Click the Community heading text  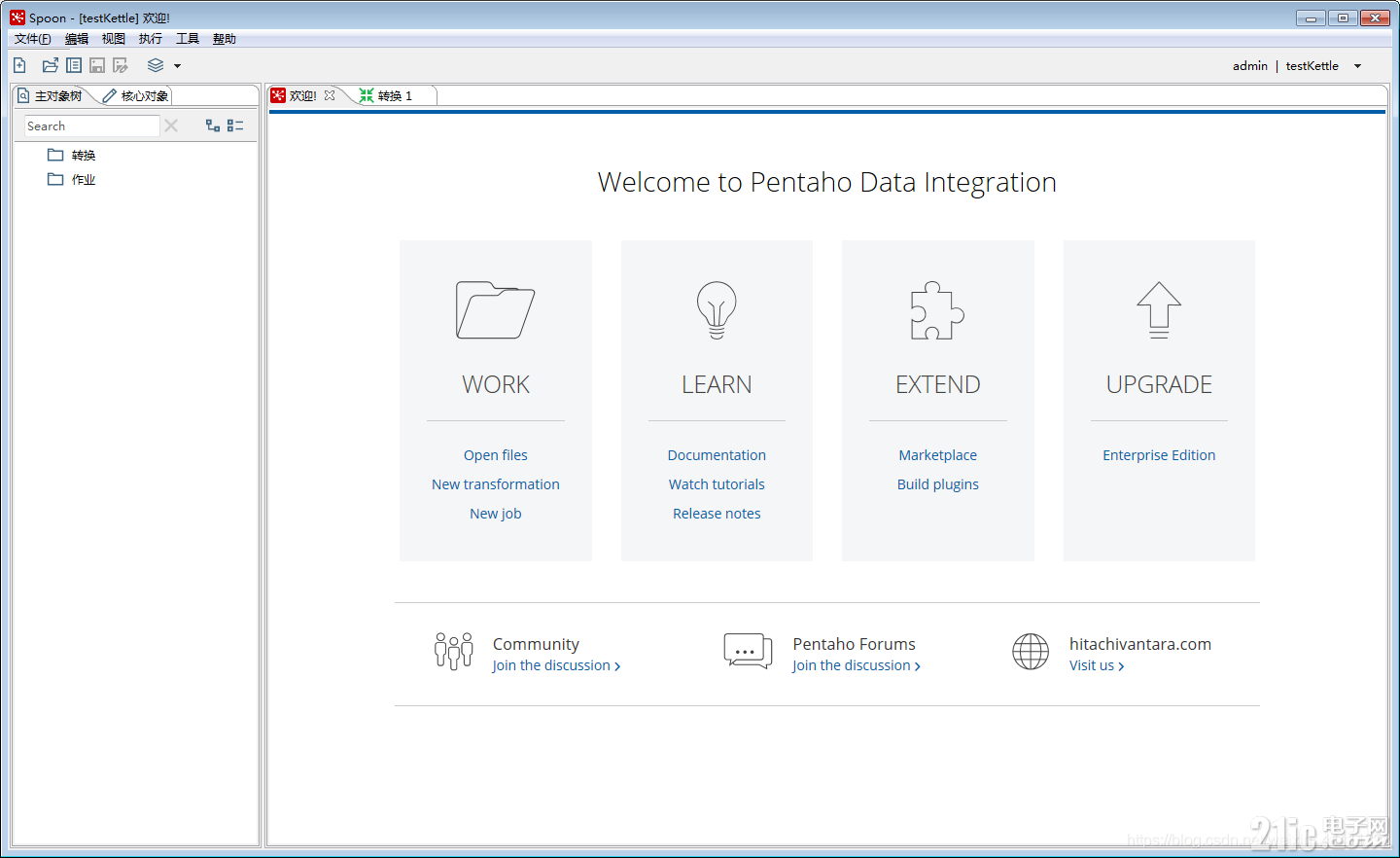536,644
